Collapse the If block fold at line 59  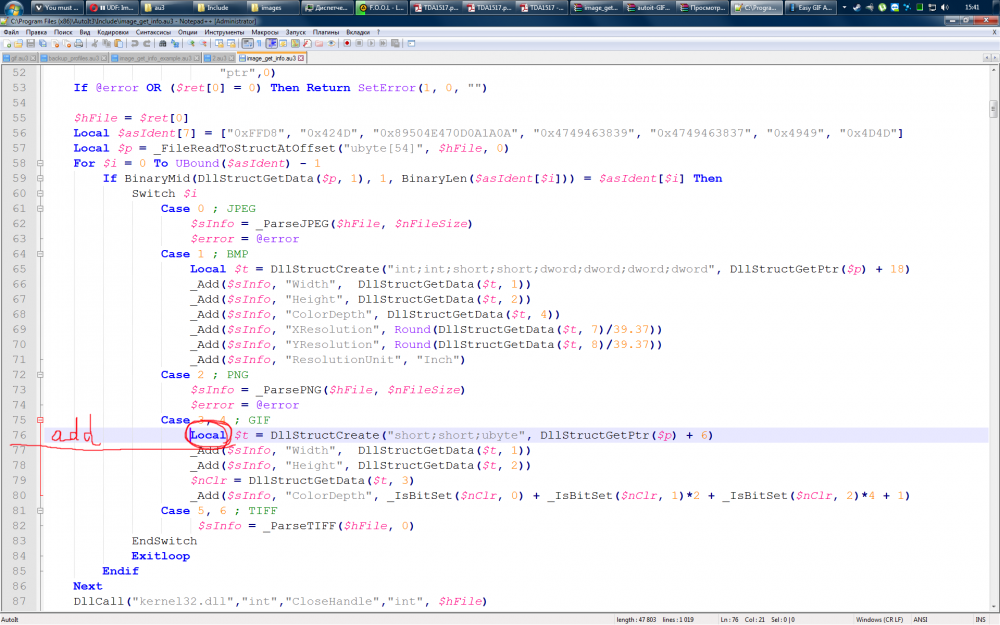(40, 179)
